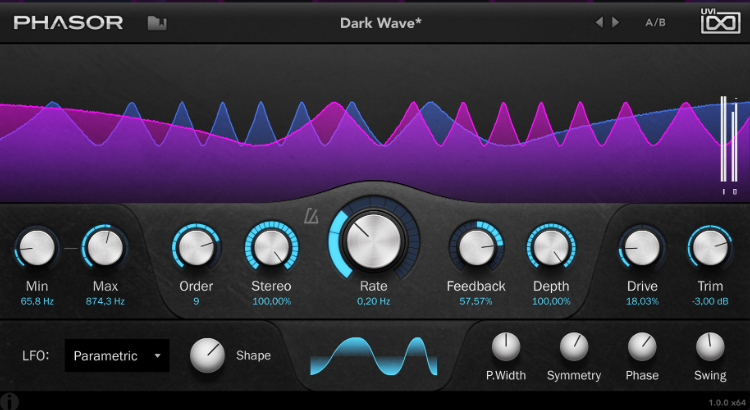This screenshot has height=410, width=750.
Task: Open the LFO Parametric dropdown
Action: click(117, 355)
